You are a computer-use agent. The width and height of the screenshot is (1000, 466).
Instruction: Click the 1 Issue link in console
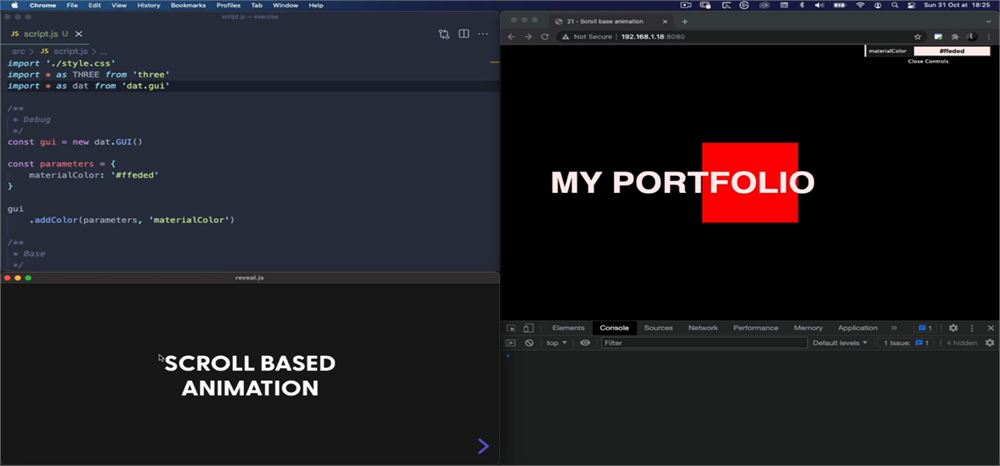coord(906,343)
